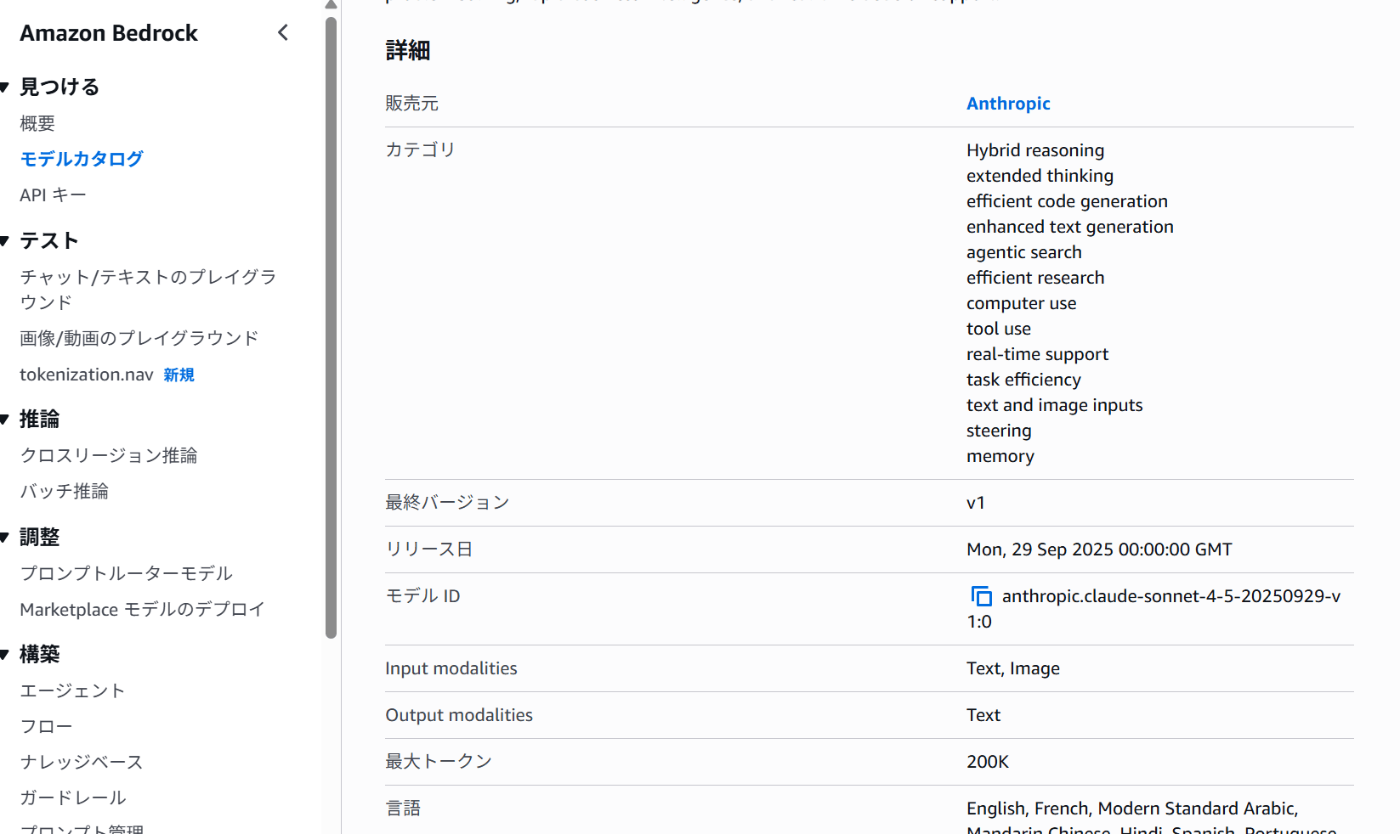Click the リリース日 row label

(429, 550)
